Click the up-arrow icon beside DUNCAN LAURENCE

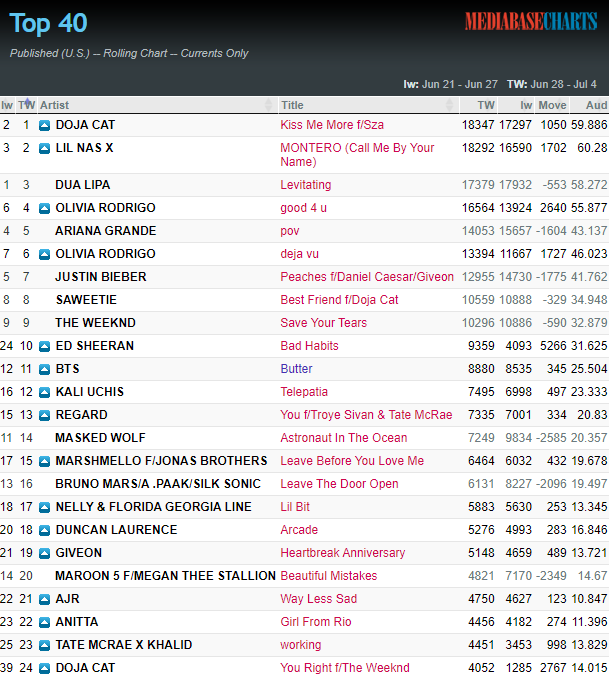(44, 531)
